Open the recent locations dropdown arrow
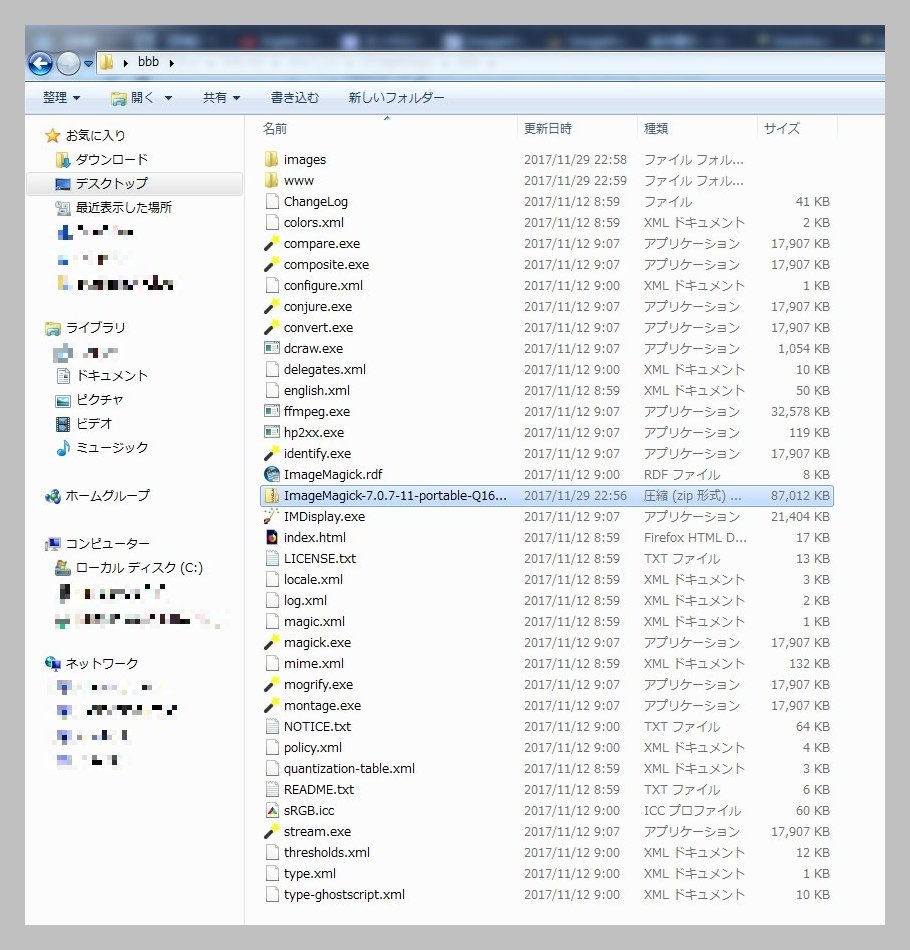Image resolution: width=910 pixels, height=950 pixels. coord(88,63)
